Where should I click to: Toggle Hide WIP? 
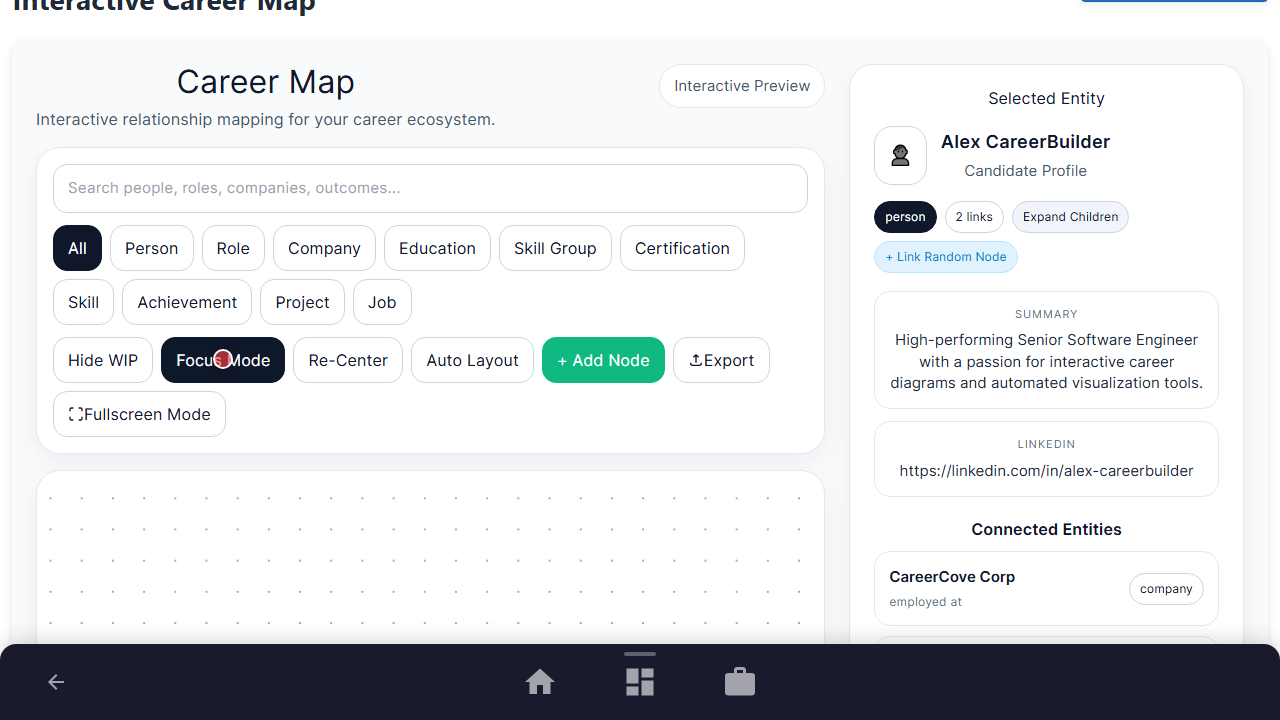(103, 360)
